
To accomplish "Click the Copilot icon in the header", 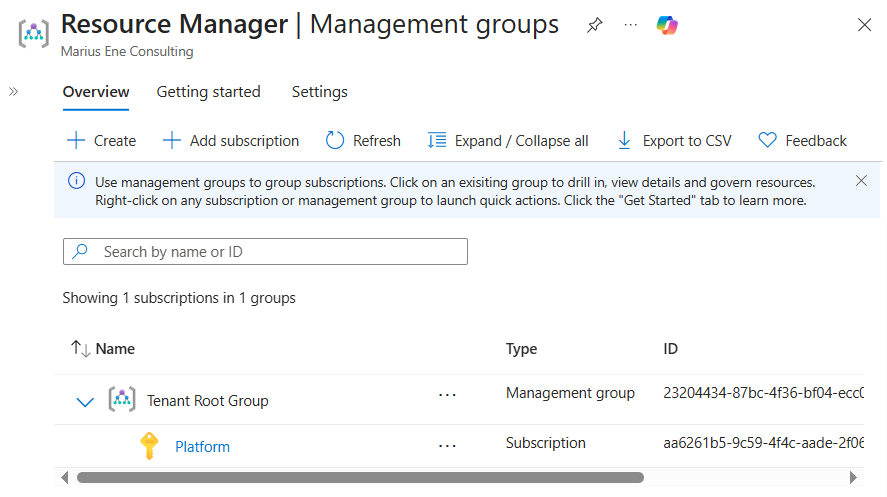I will click(x=667, y=26).
